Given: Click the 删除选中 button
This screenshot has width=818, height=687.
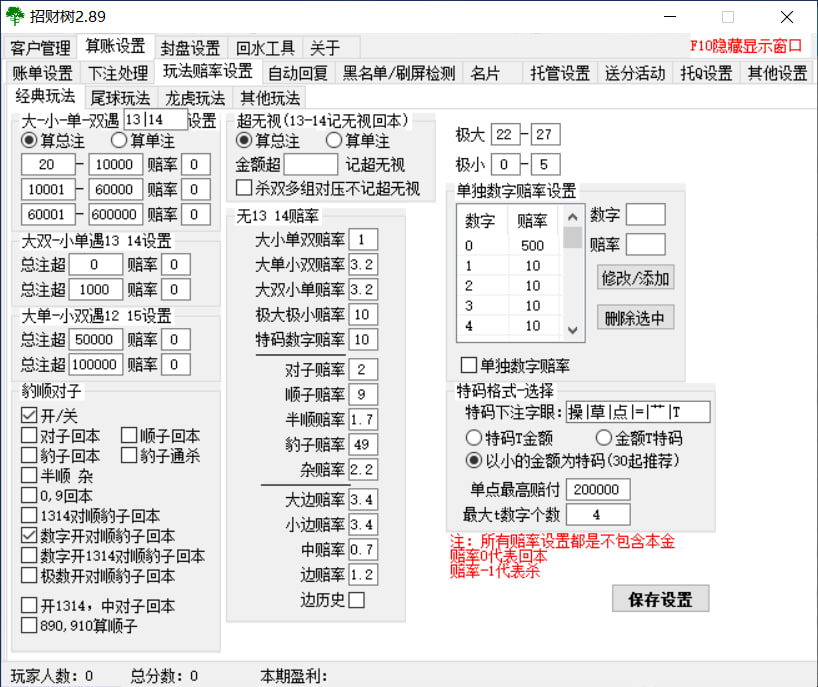Looking at the screenshot, I should click(635, 318).
